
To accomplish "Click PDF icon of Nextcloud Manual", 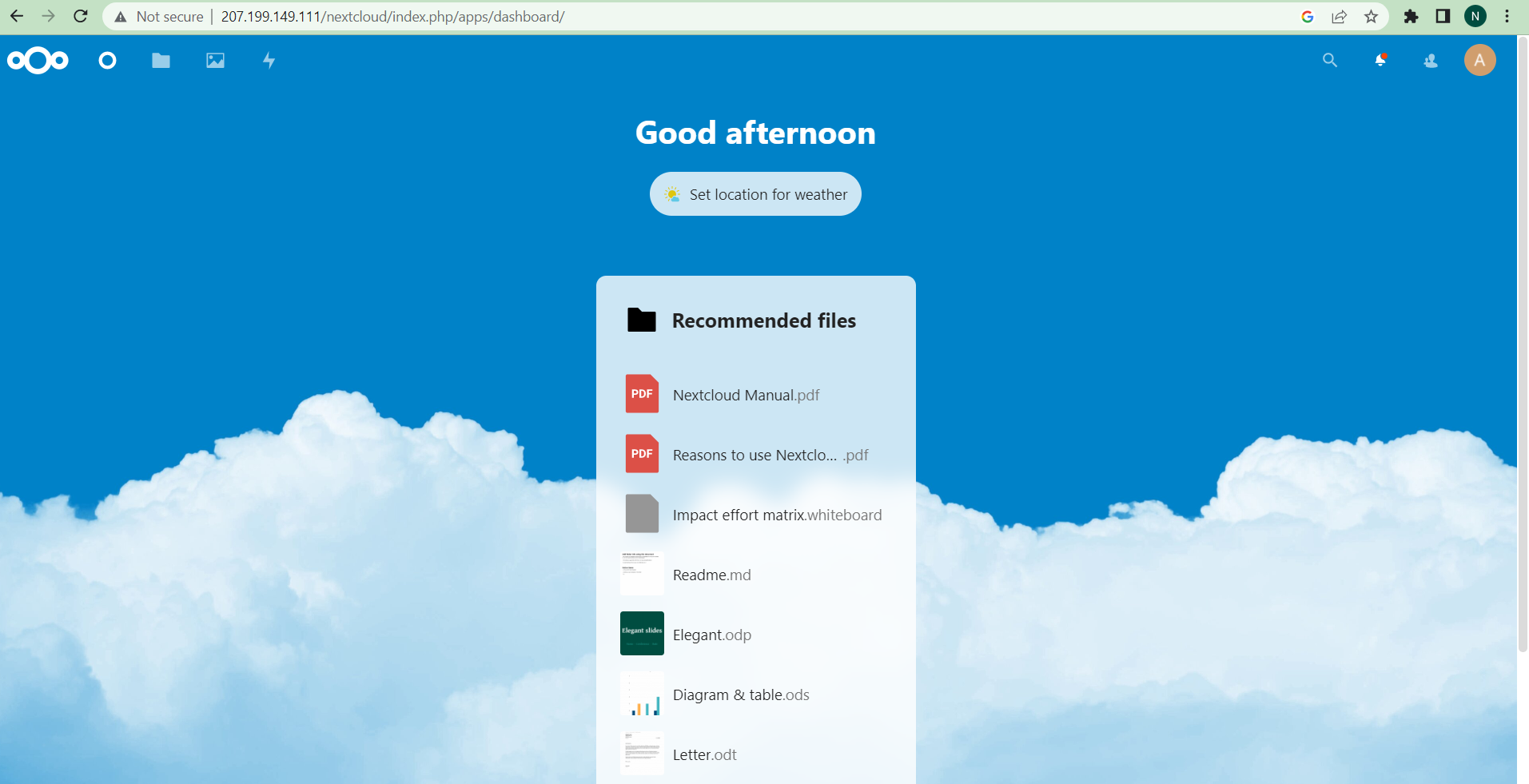I will (642, 394).
